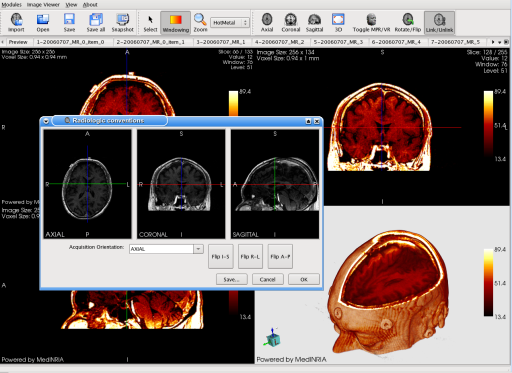Click axial view color scale bar
The height and width of the screenshot is (373, 512).
[233, 103]
